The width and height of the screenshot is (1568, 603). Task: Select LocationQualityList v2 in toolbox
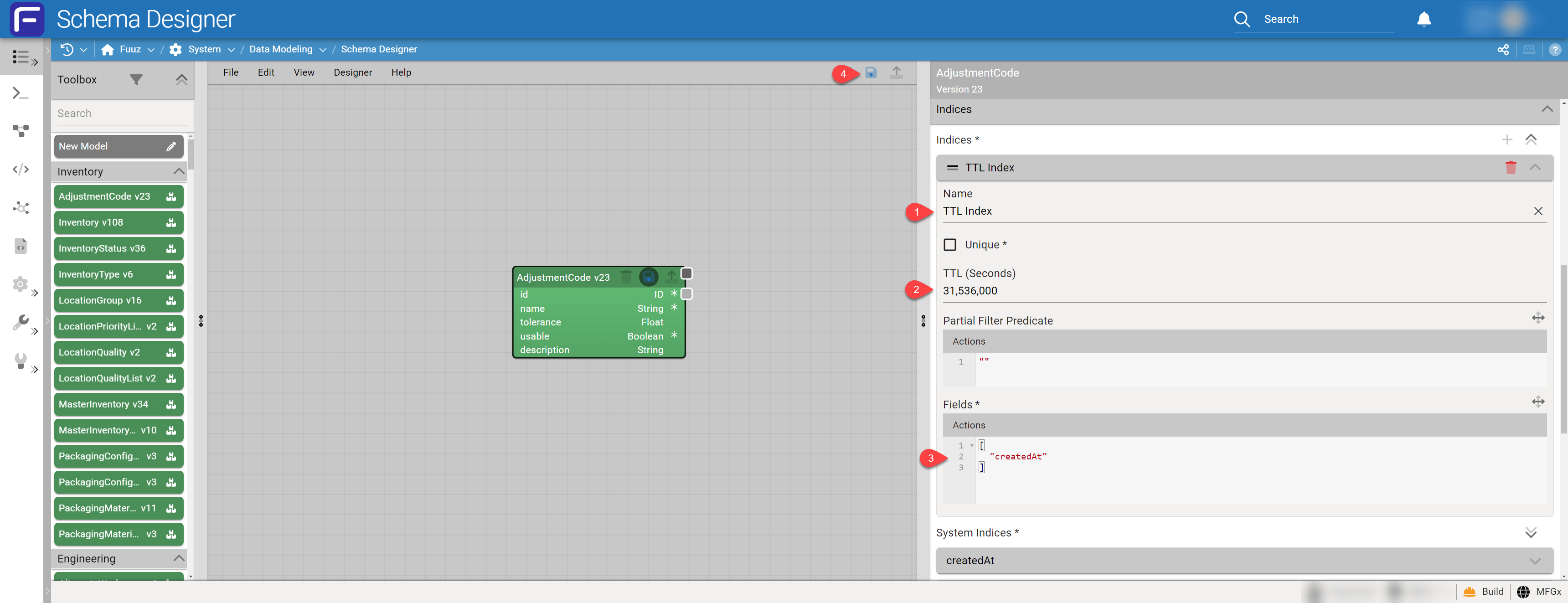pyautogui.click(x=119, y=378)
